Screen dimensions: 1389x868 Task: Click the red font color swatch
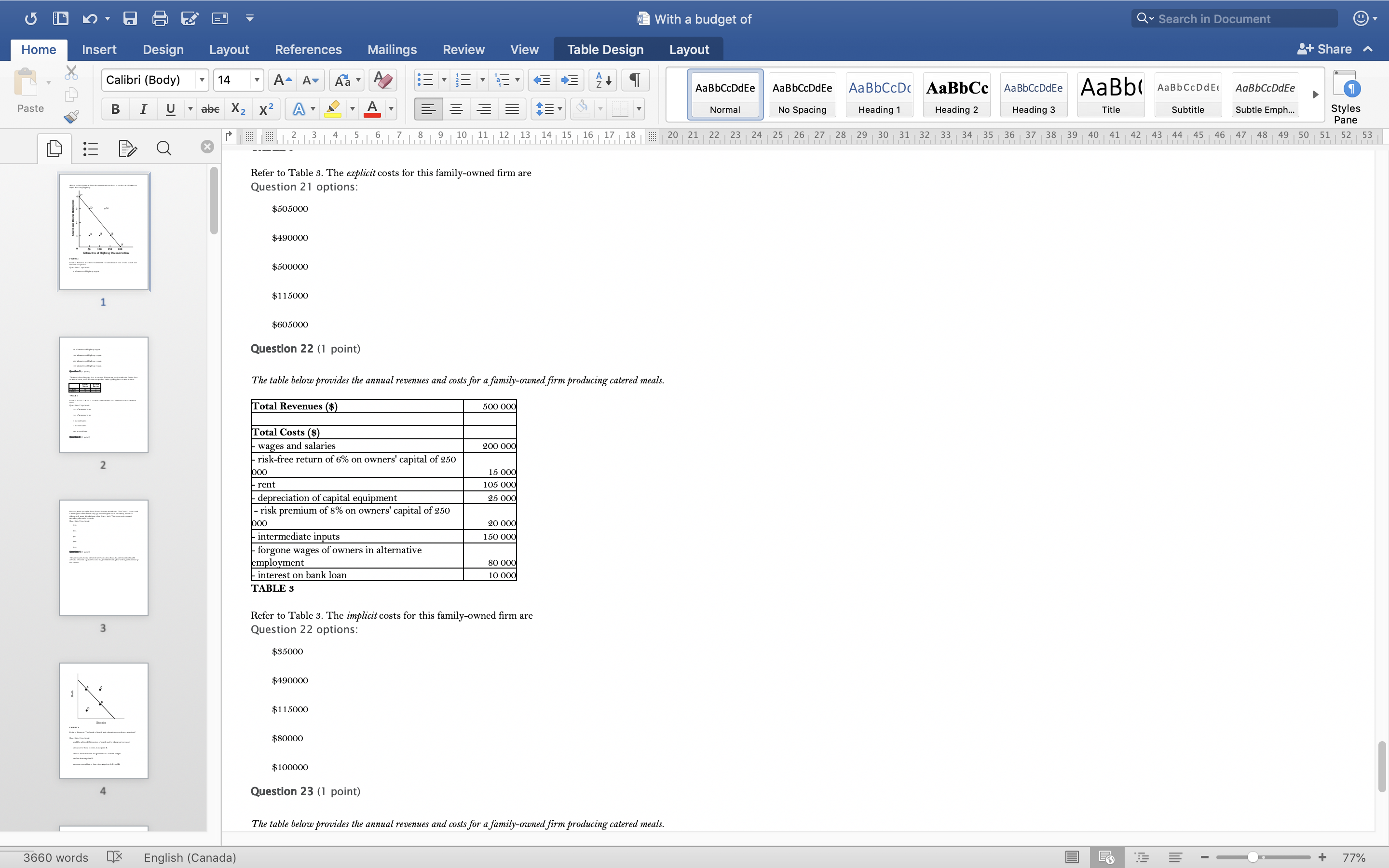click(x=372, y=108)
